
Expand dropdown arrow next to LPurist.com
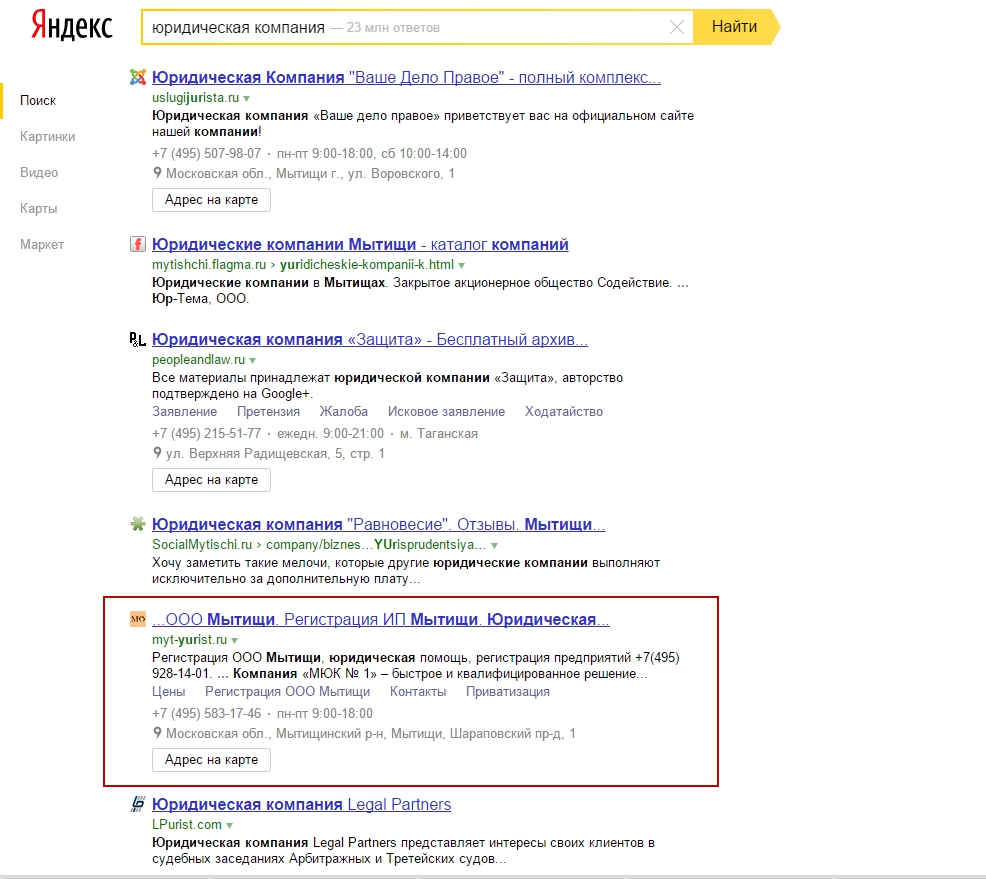pos(230,825)
